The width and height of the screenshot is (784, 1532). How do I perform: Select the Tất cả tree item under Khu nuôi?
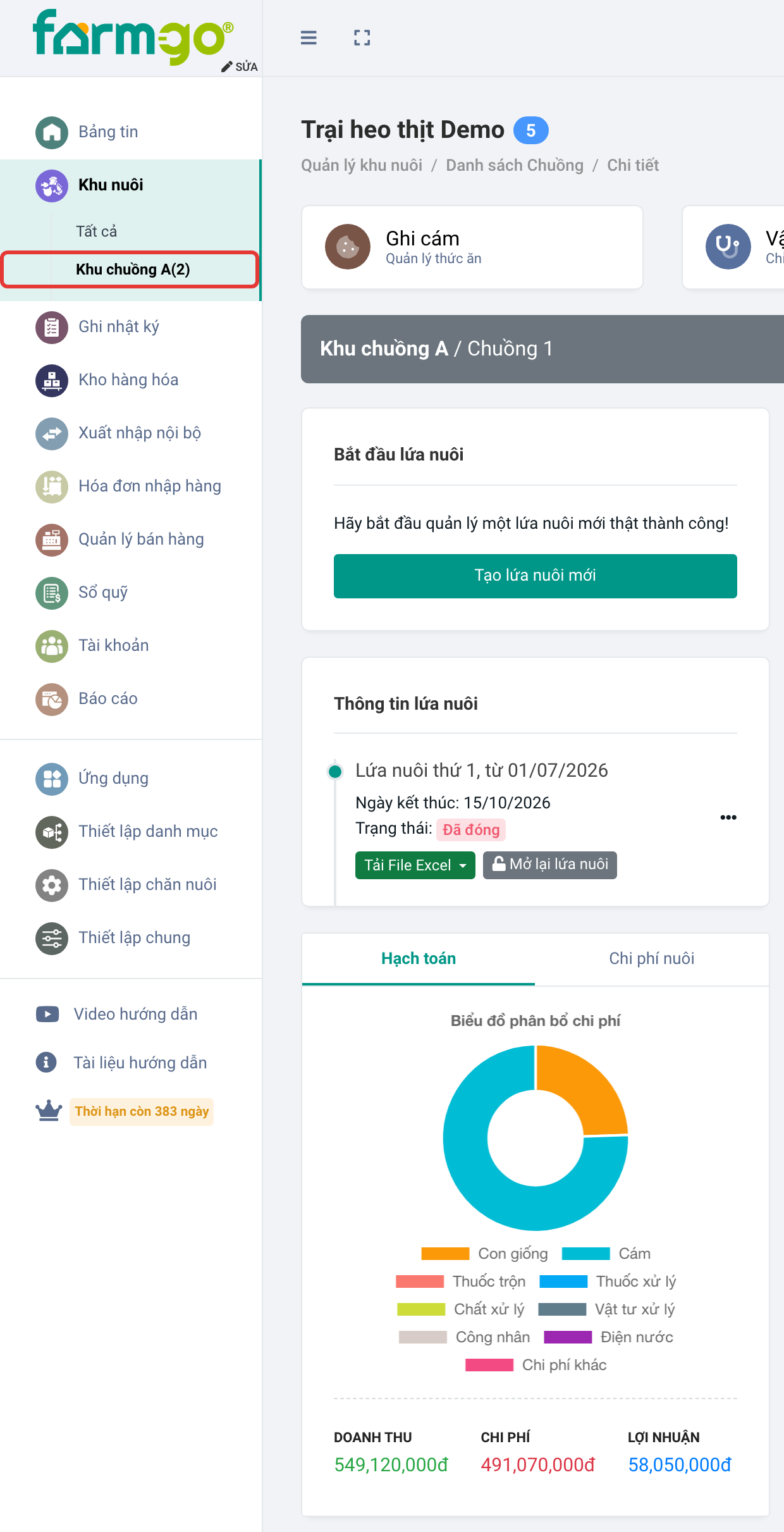97,232
